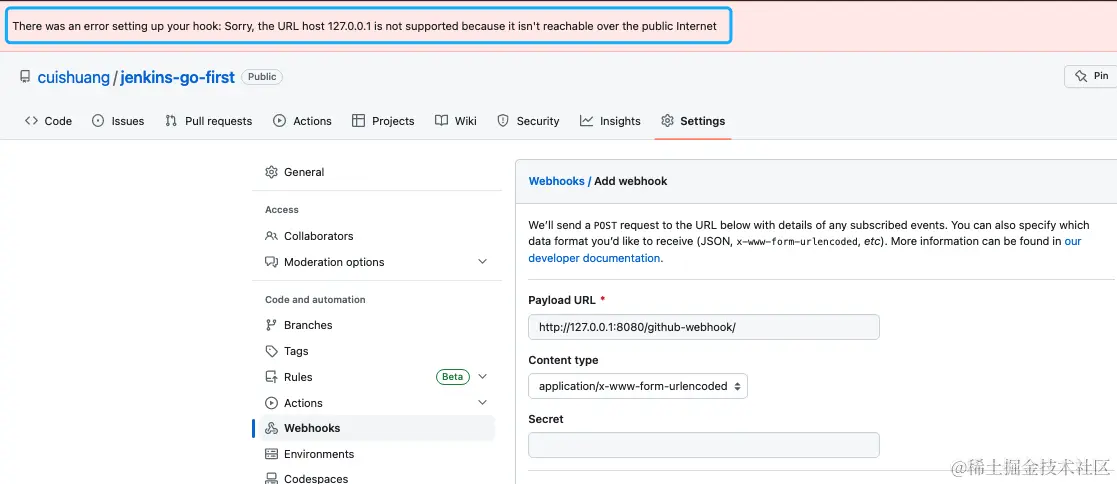Expand Moderation options section
The width and height of the screenshot is (1117, 484).
click(x=482, y=262)
